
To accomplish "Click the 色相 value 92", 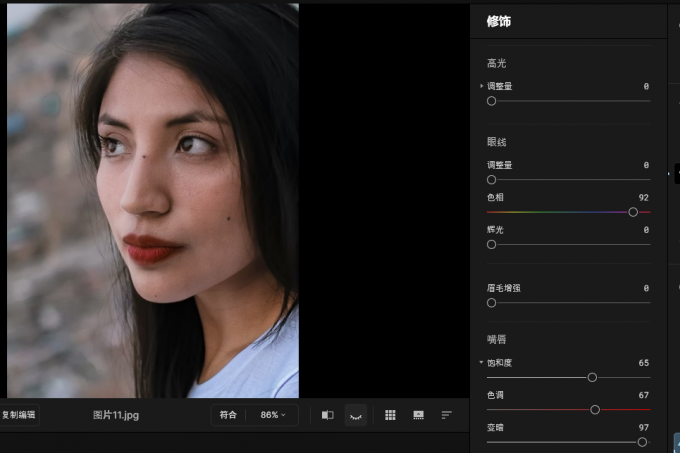I will tap(644, 198).
